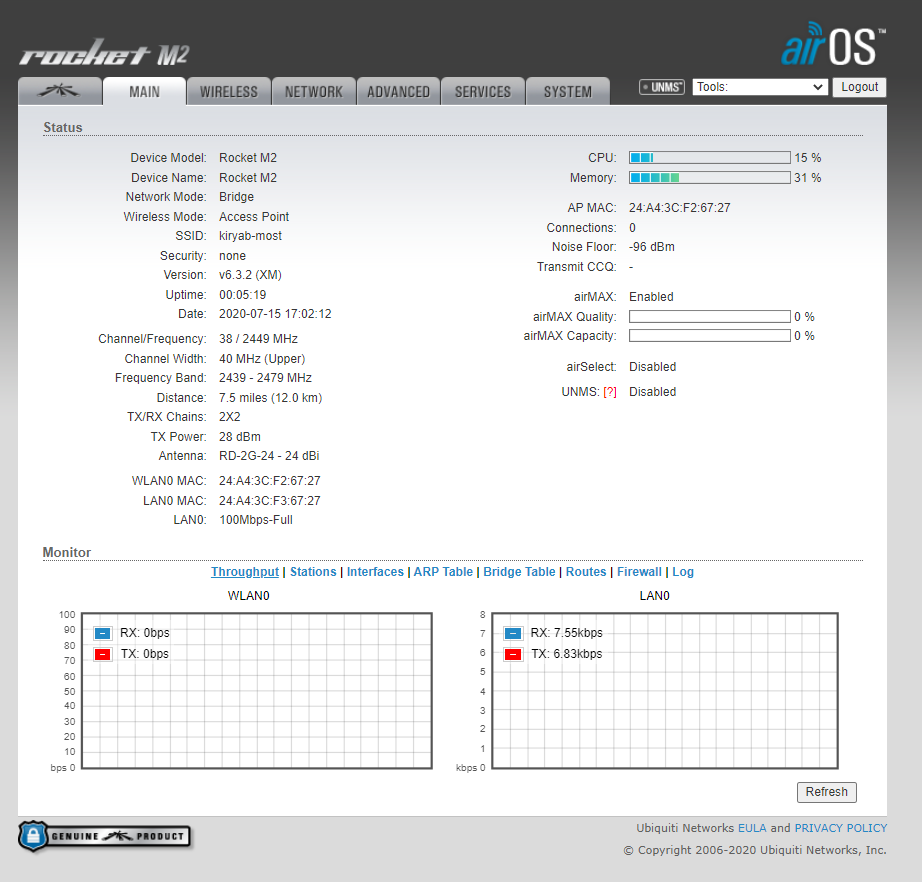
Task: Click airMAX Enabled status text
Action: click(x=652, y=297)
